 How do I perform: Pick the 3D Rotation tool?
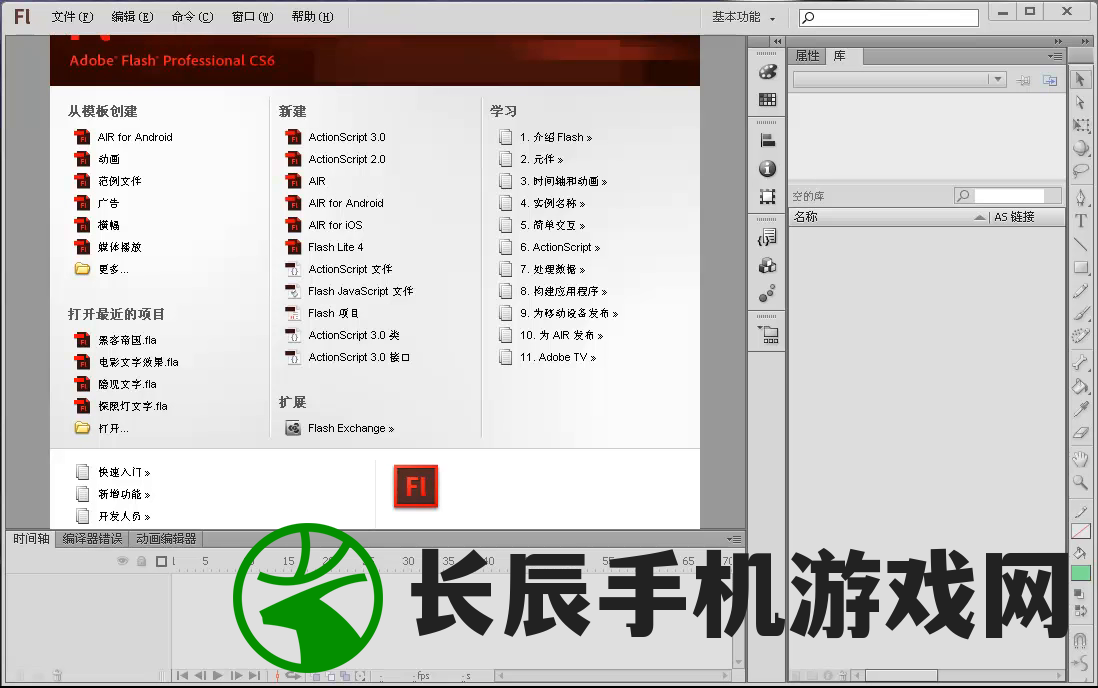(1080, 148)
